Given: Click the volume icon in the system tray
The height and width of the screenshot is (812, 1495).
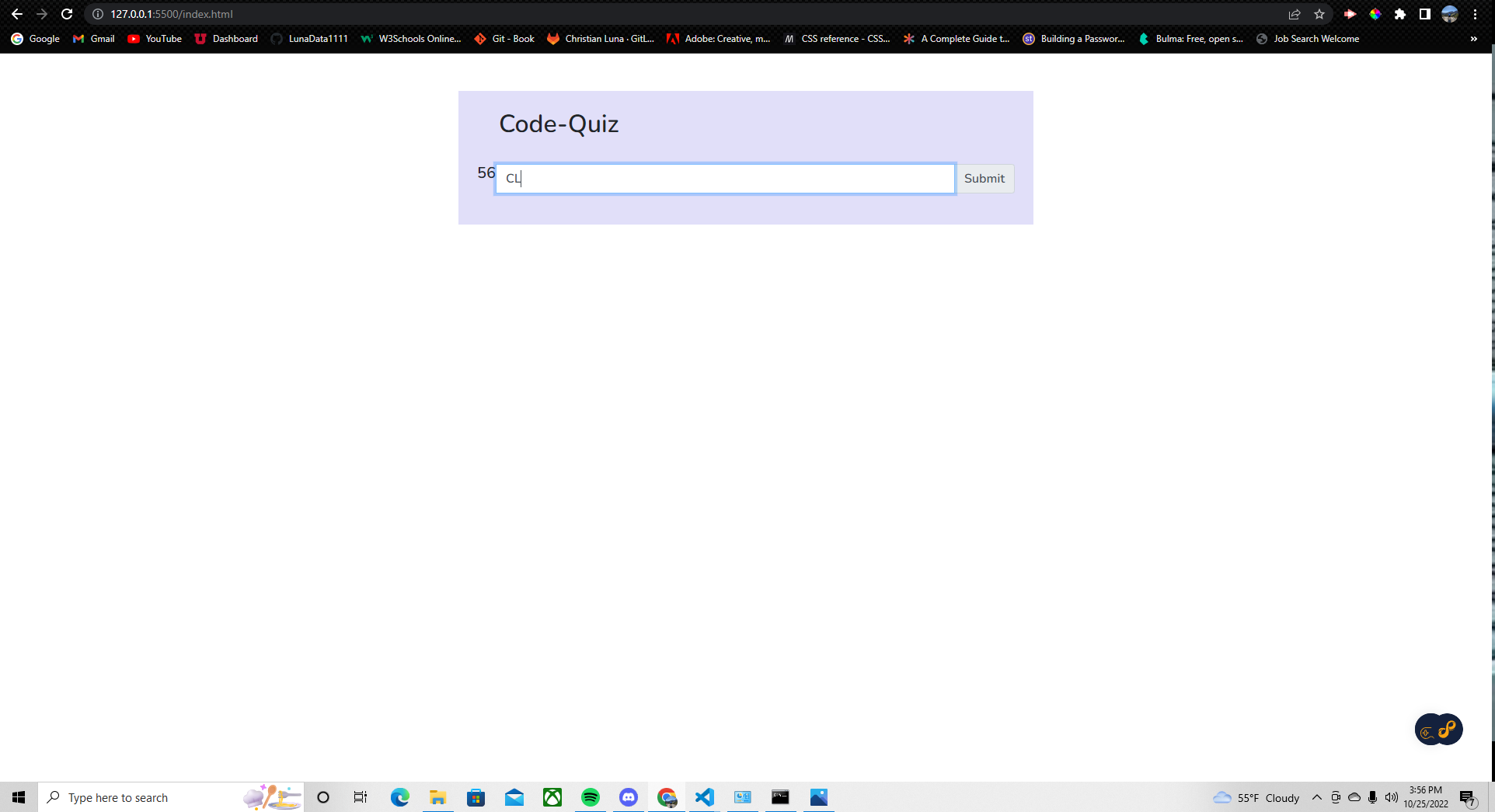Looking at the screenshot, I should click(1390, 797).
